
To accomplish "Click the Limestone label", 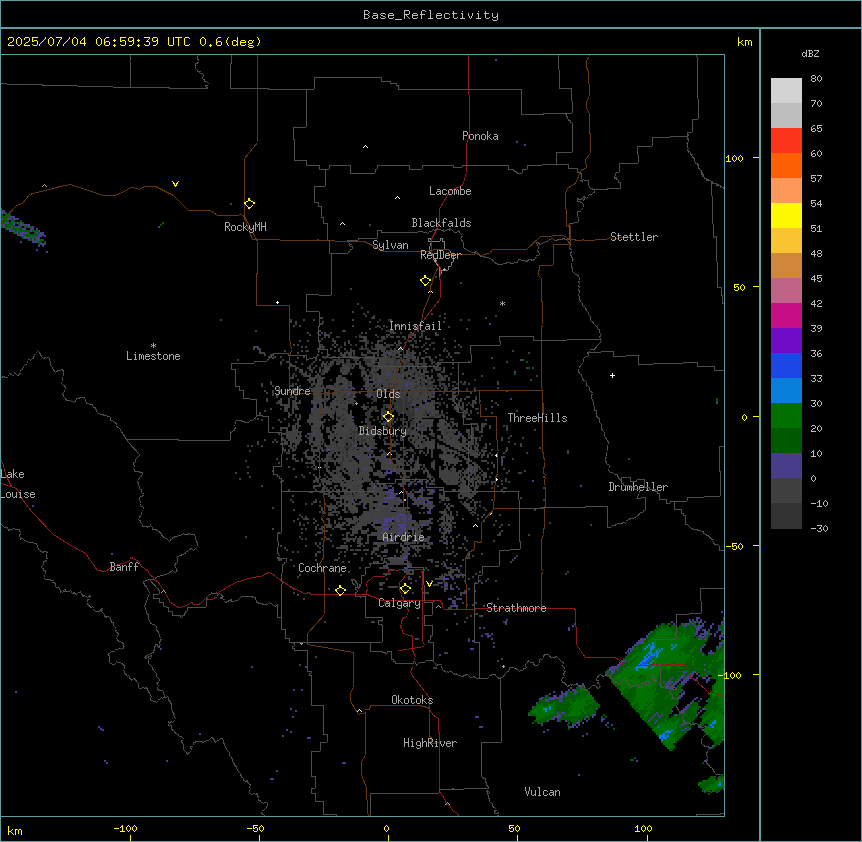I will (x=153, y=356).
